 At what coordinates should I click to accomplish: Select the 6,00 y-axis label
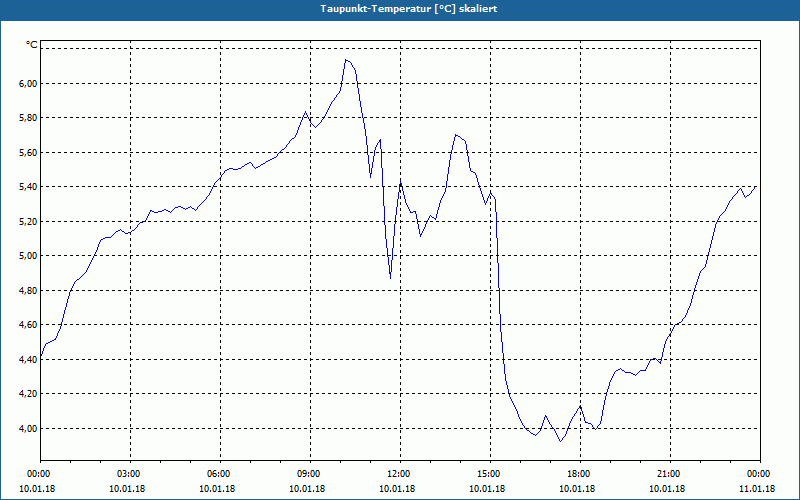pos(28,83)
